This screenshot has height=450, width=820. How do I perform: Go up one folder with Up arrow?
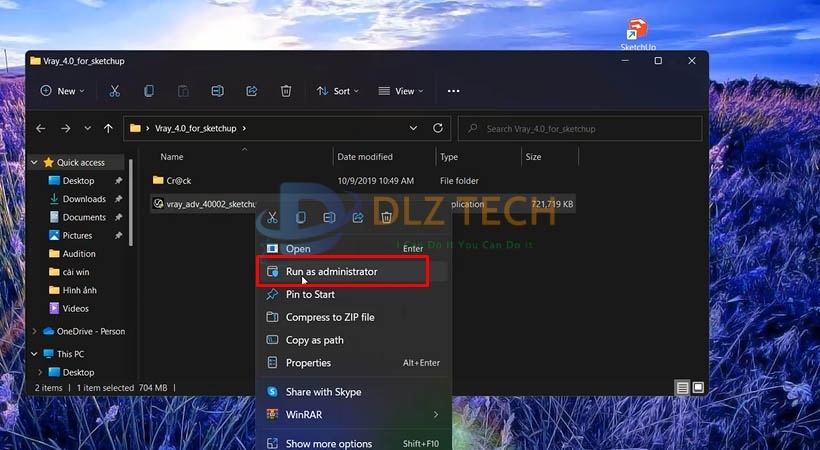point(108,129)
